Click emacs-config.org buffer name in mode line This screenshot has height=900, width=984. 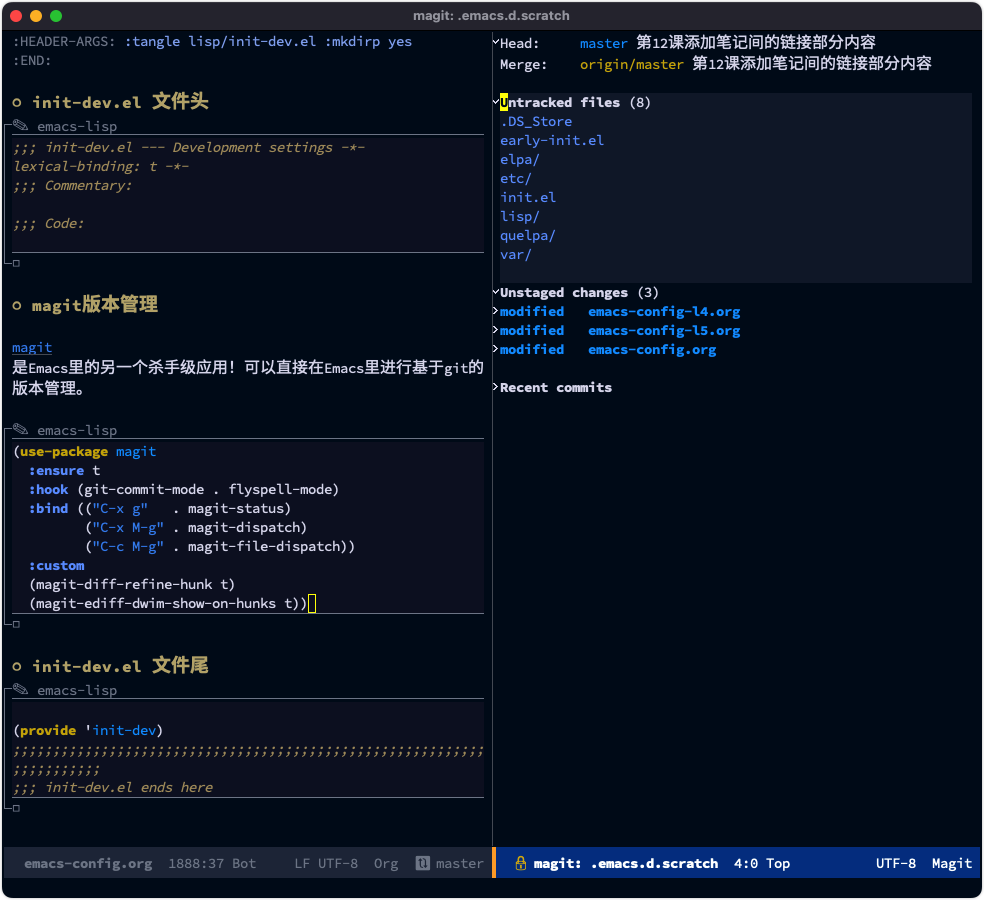(88, 864)
